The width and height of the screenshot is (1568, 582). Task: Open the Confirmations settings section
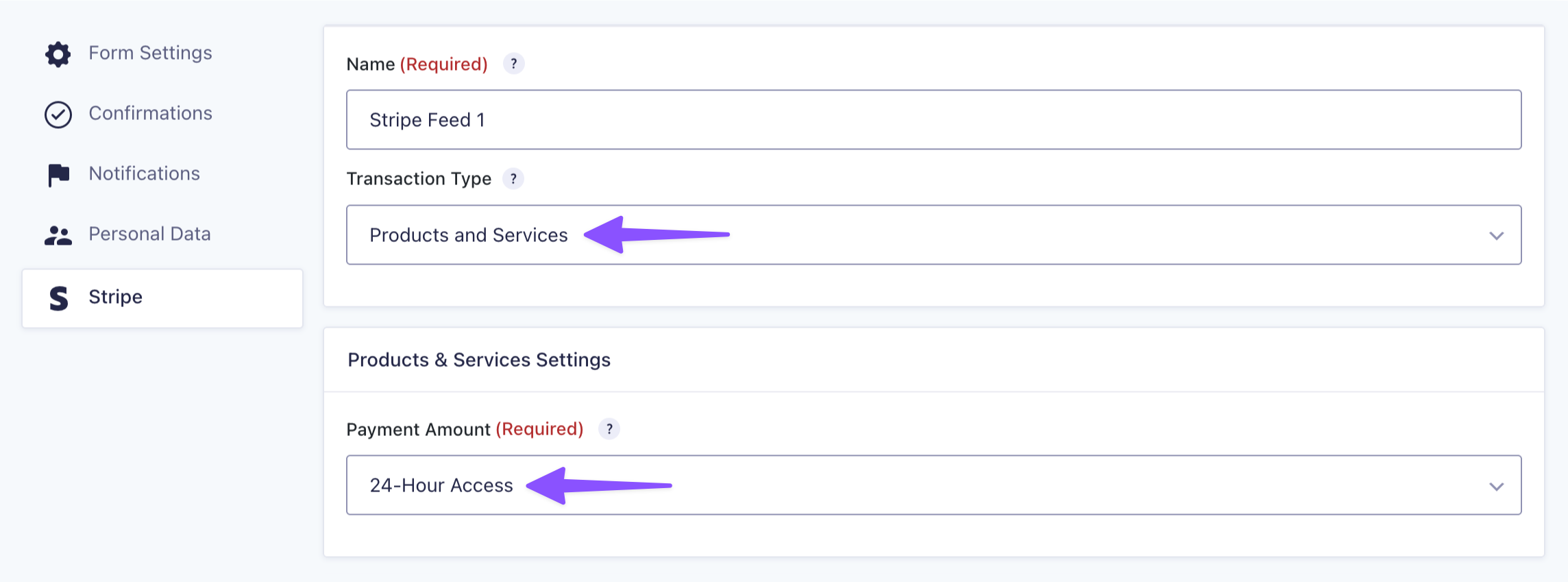pos(150,113)
